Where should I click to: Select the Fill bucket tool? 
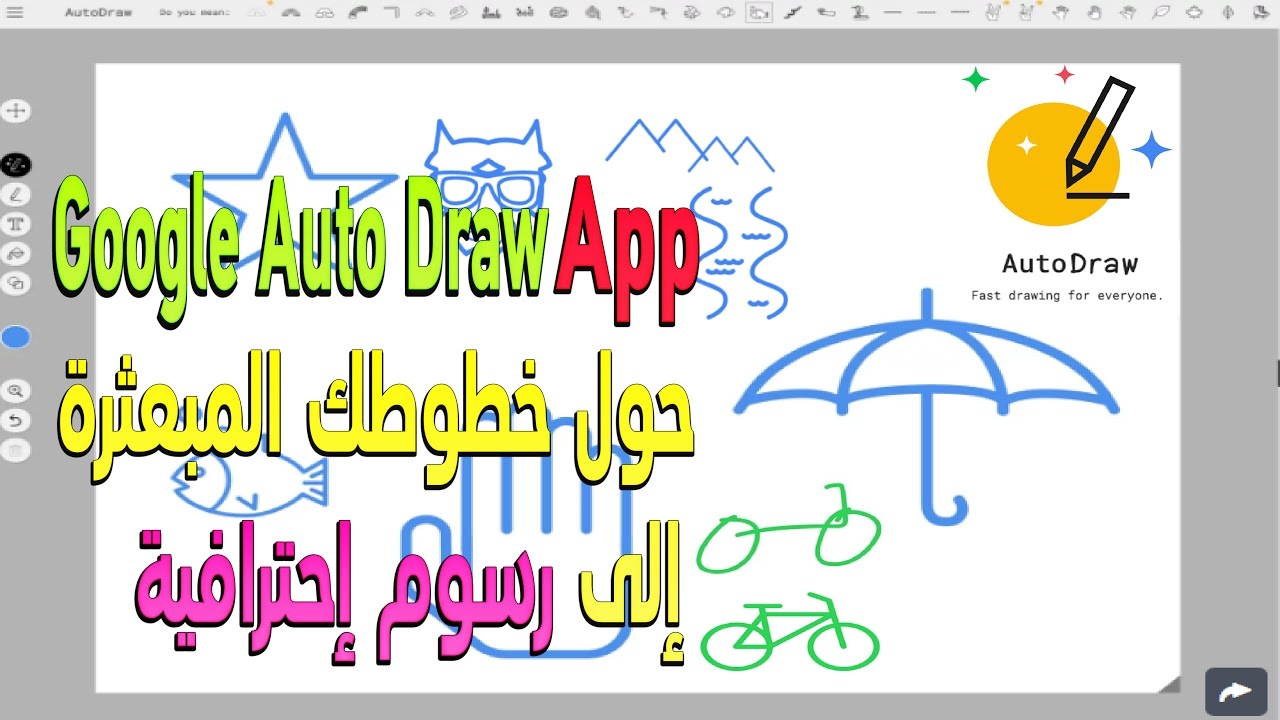(16, 254)
